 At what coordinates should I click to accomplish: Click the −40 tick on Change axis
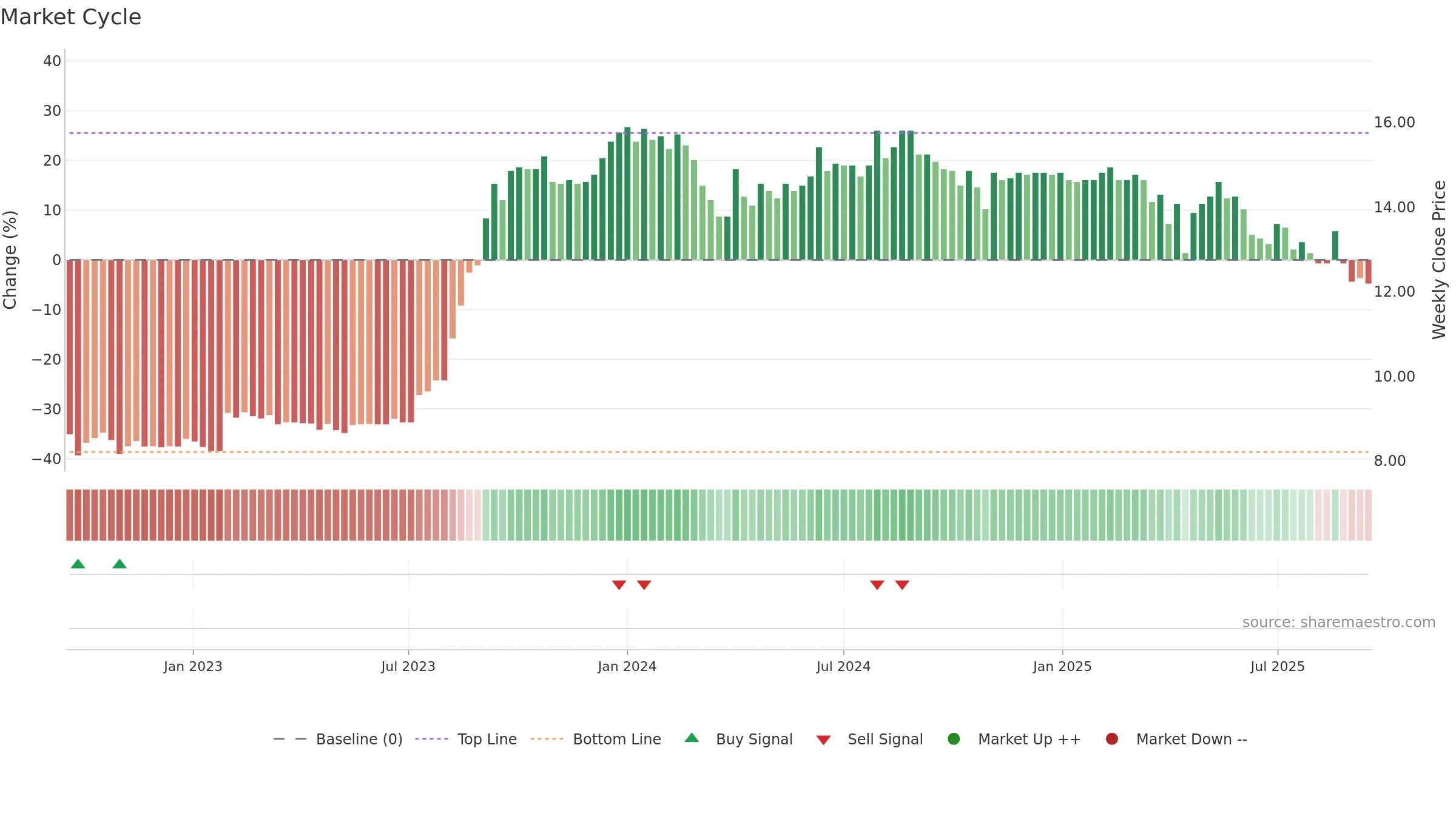point(47,459)
